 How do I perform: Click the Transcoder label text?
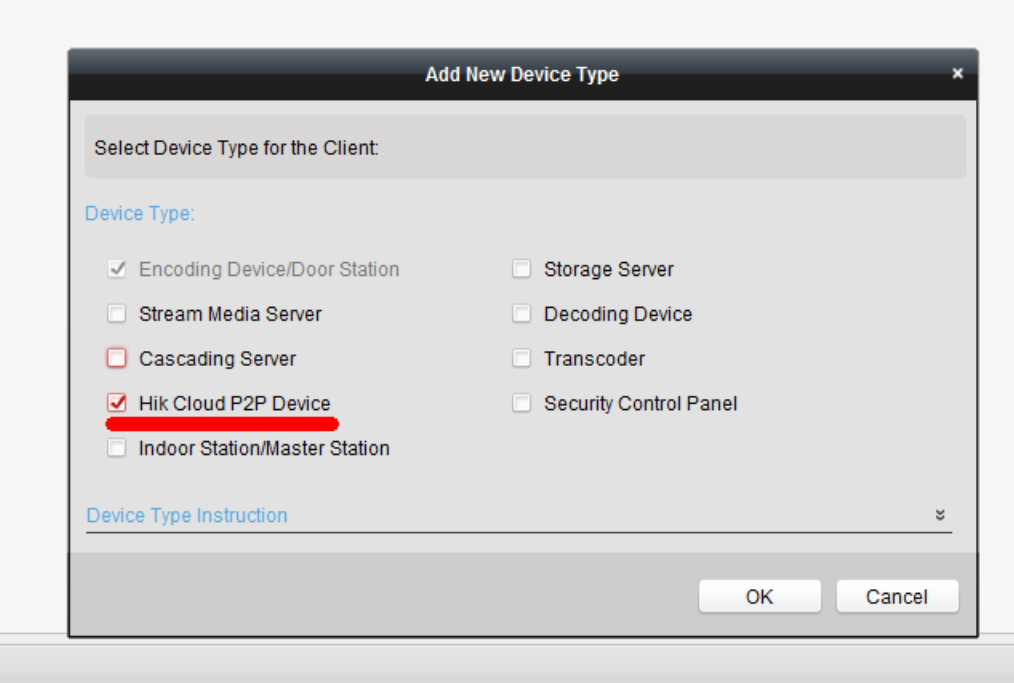click(x=594, y=358)
